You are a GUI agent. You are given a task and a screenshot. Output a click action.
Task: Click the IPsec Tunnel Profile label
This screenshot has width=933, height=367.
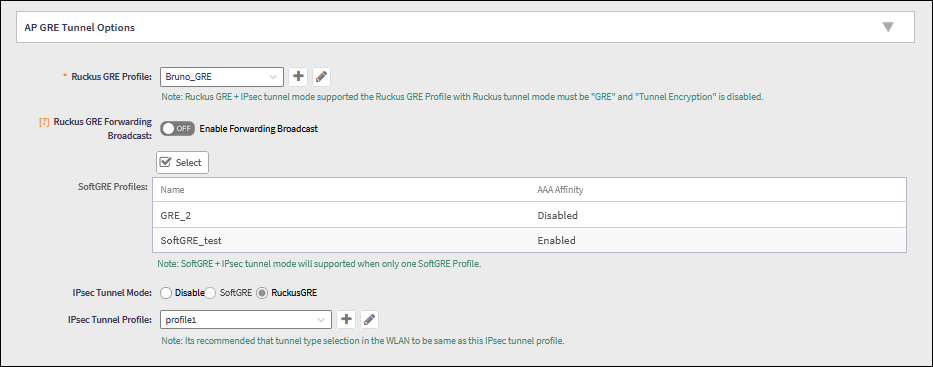pyautogui.click(x=109, y=319)
